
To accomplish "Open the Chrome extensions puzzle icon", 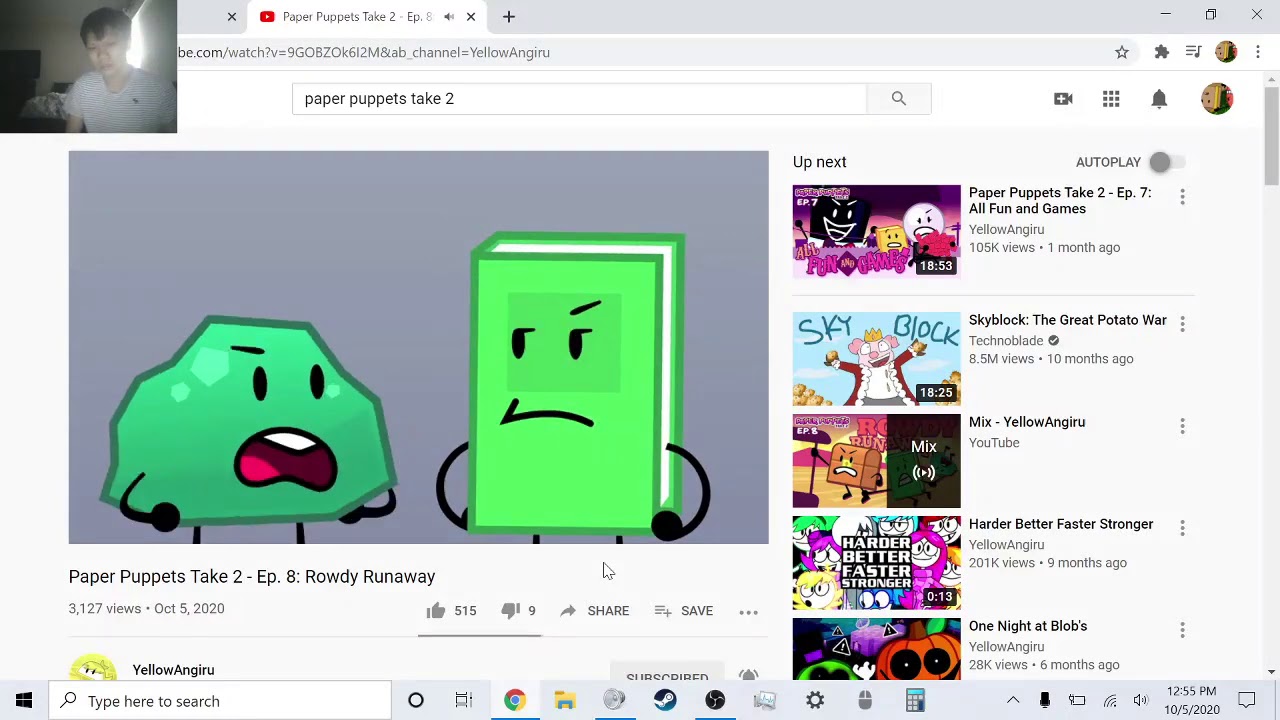I will pyautogui.click(x=1161, y=52).
